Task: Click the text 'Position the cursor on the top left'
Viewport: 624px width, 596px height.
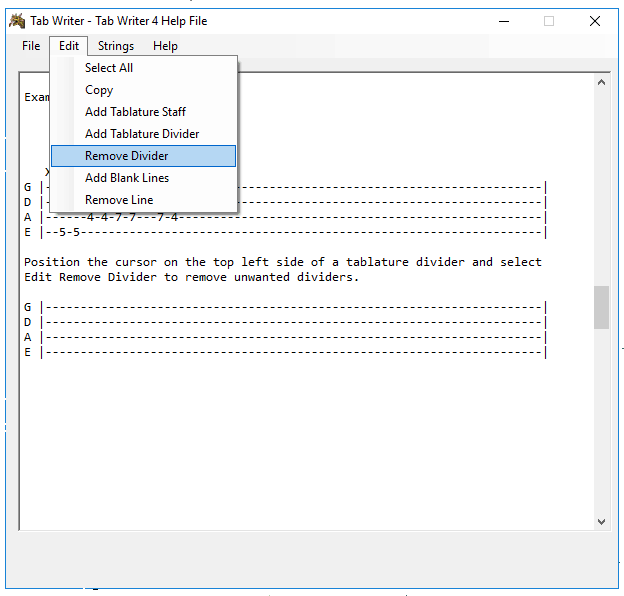Action: point(142,262)
